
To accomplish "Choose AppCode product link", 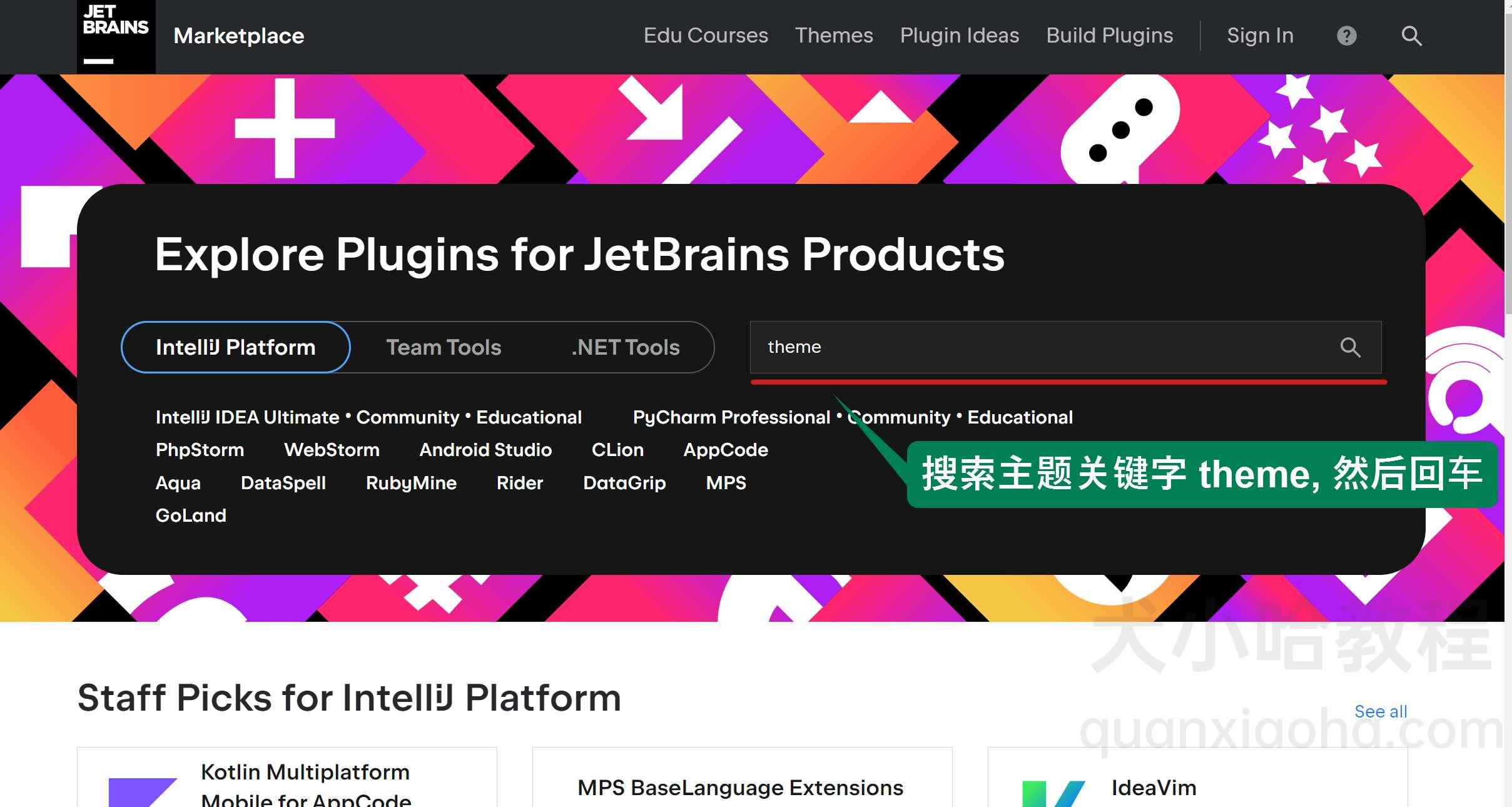I will tap(726, 450).
